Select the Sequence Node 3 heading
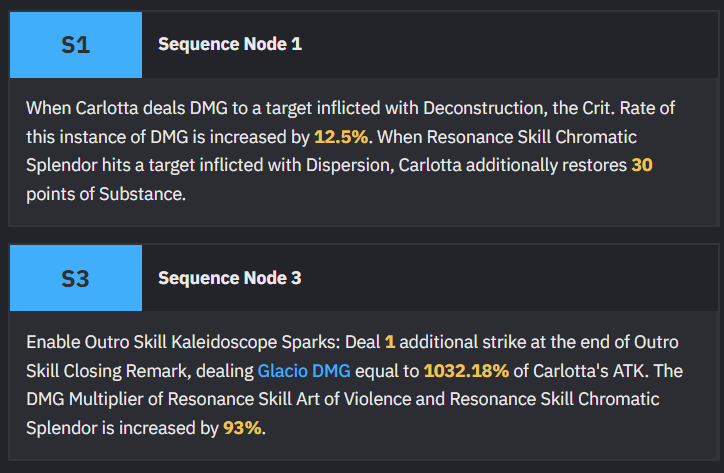The height and width of the screenshot is (473, 724). (x=229, y=278)
